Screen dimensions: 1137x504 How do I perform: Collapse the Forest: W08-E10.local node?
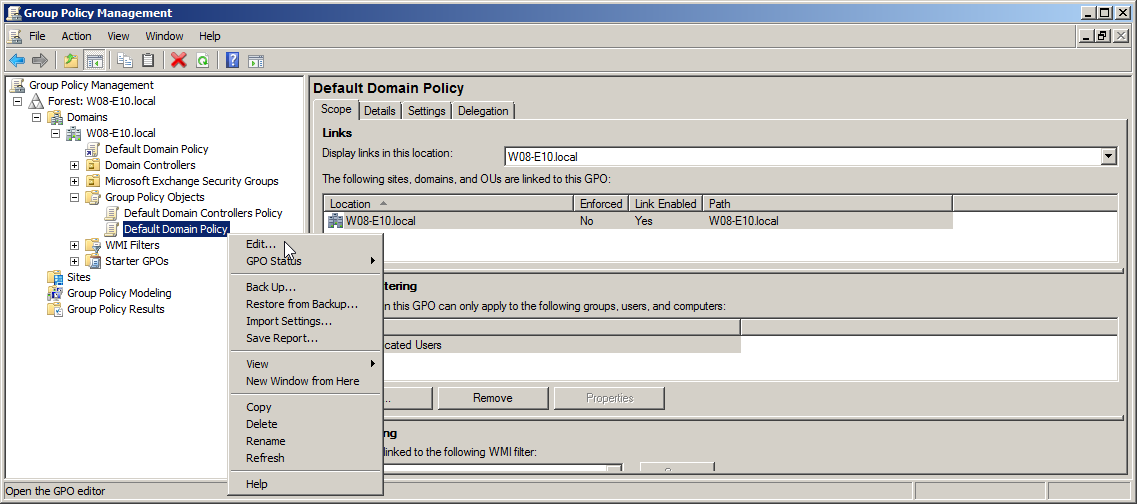point(17,101)
